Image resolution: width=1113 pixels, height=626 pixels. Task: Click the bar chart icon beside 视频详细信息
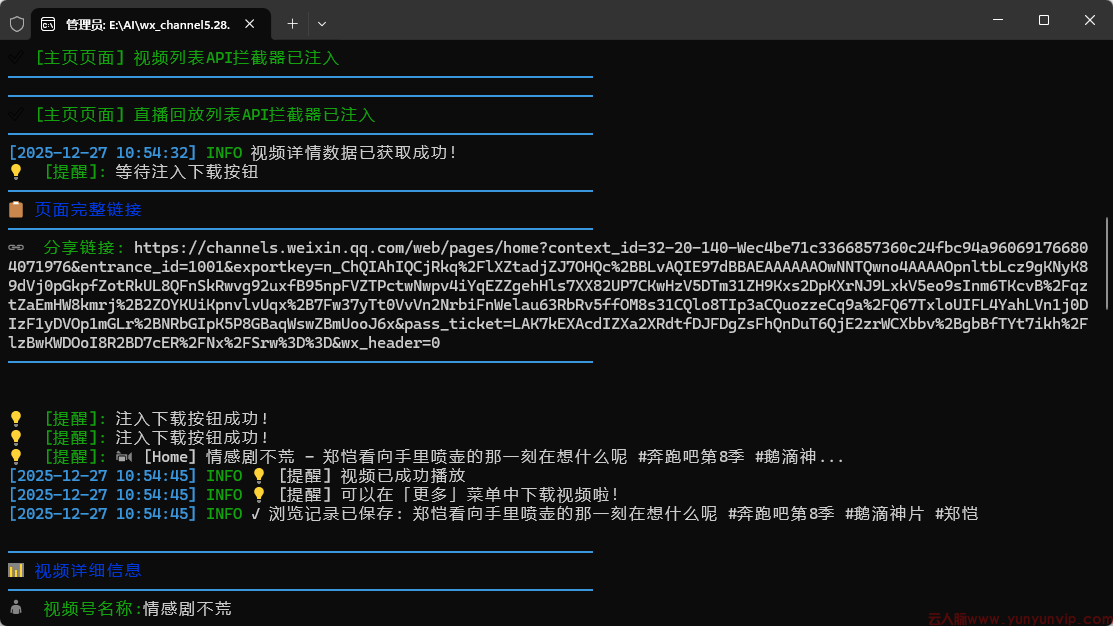pyautogui.click(x=16, y=571)
